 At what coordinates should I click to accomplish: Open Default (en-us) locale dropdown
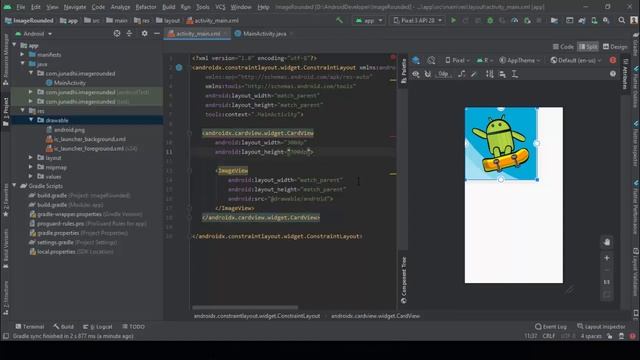point(576,60)
